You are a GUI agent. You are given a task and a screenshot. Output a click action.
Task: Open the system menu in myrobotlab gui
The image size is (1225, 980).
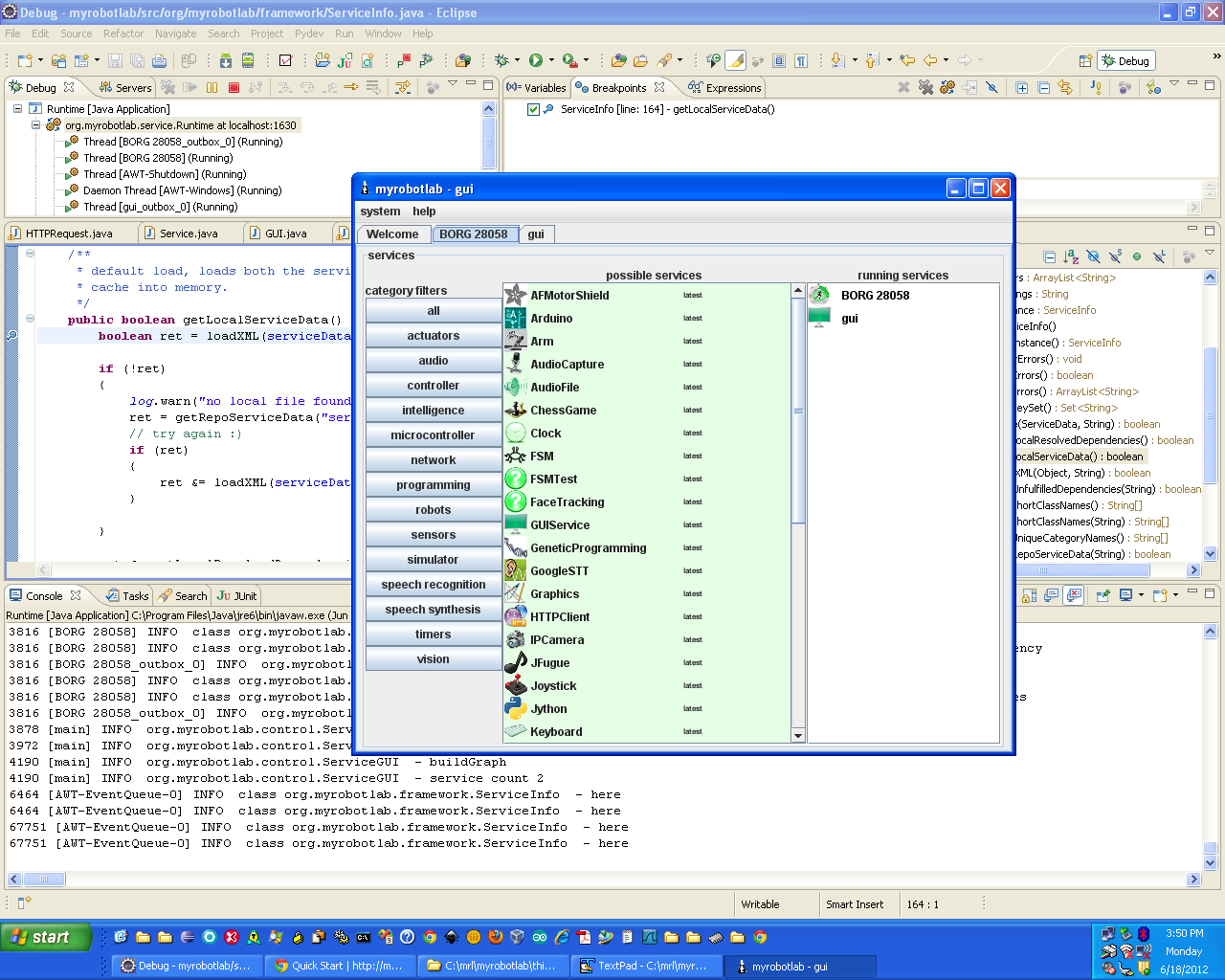pyautogui.click(x=380, y=212)
